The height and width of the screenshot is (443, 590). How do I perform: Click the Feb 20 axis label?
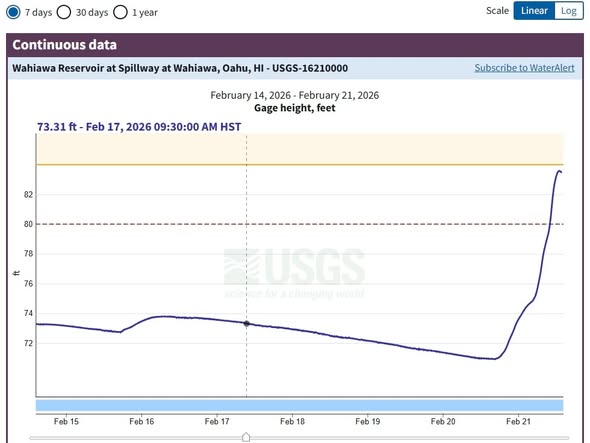(x=443, y=422)
